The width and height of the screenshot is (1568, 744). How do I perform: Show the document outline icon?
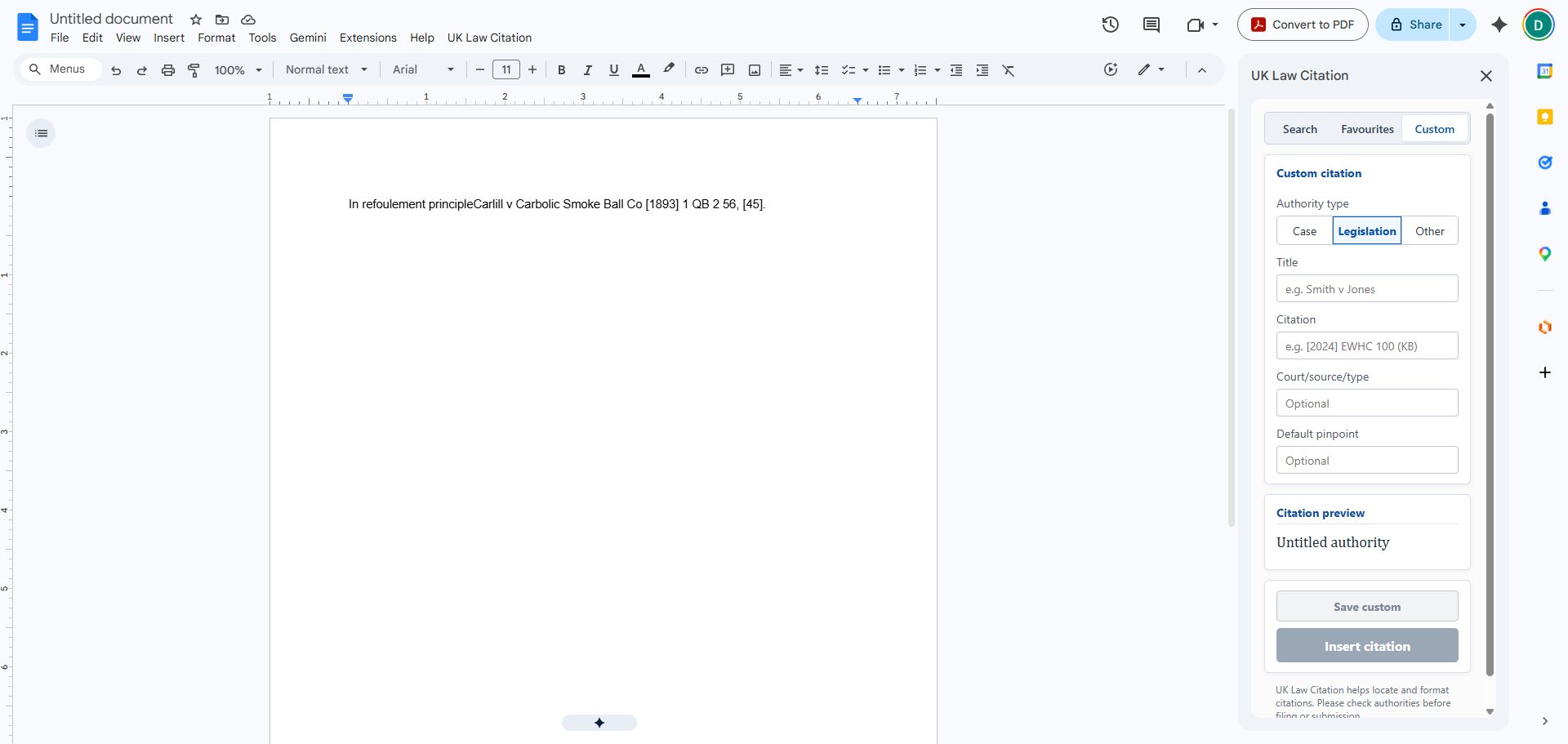[41, 133]
